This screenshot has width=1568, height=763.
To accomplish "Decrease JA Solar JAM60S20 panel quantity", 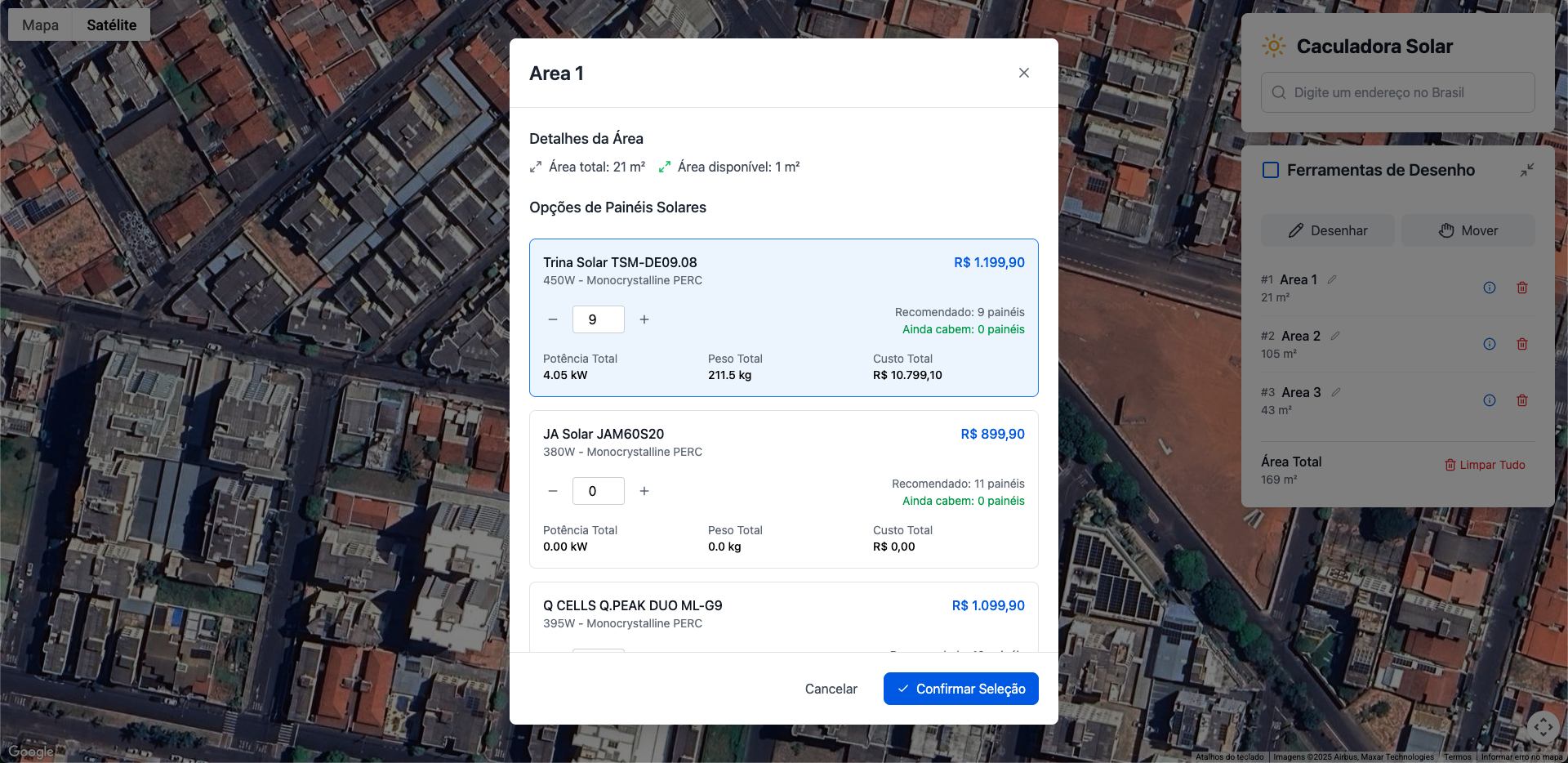I will pyautogui.click(x=553, y=491).
